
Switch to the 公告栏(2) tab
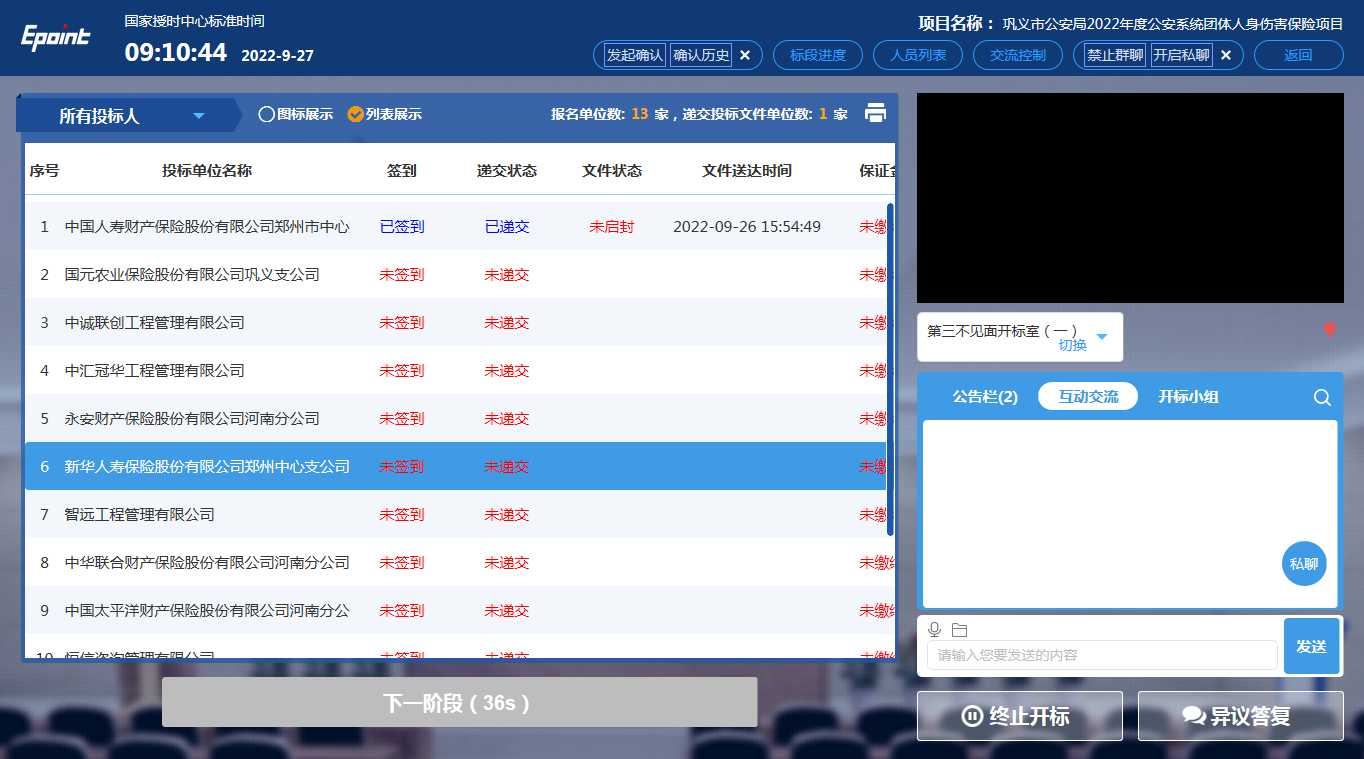click(985, 397)
